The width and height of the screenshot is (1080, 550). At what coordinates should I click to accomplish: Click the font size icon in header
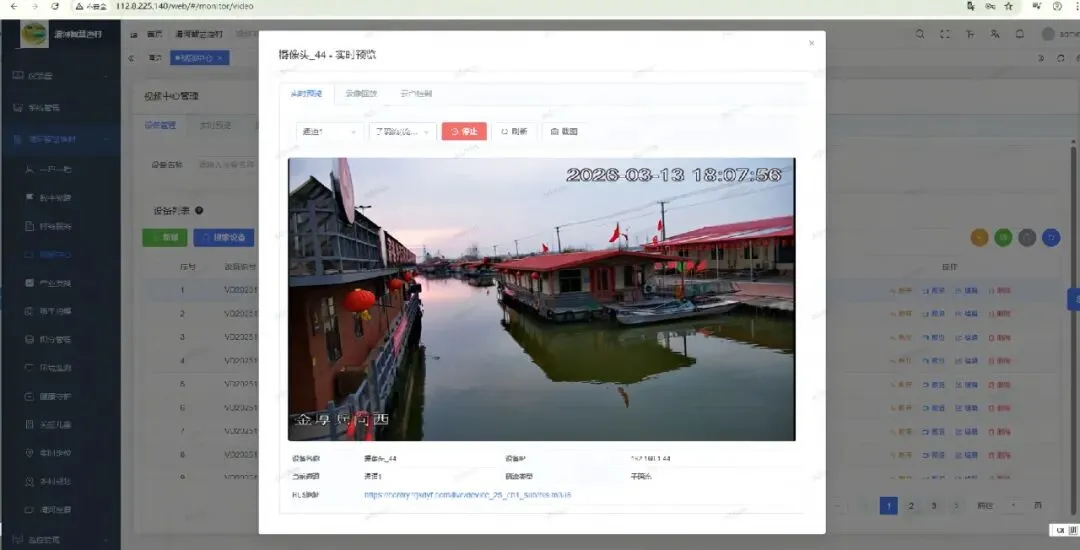tap(970, 34)
